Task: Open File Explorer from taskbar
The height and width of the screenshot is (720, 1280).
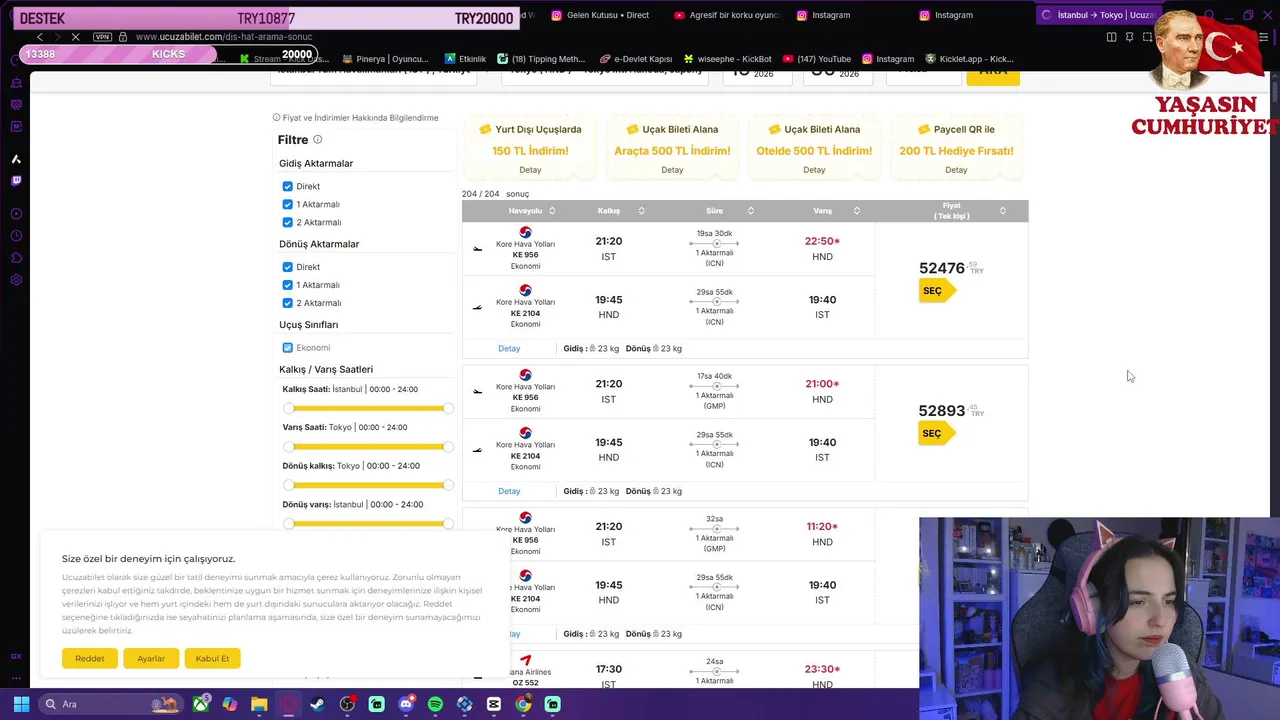Action: click(259, 704)
